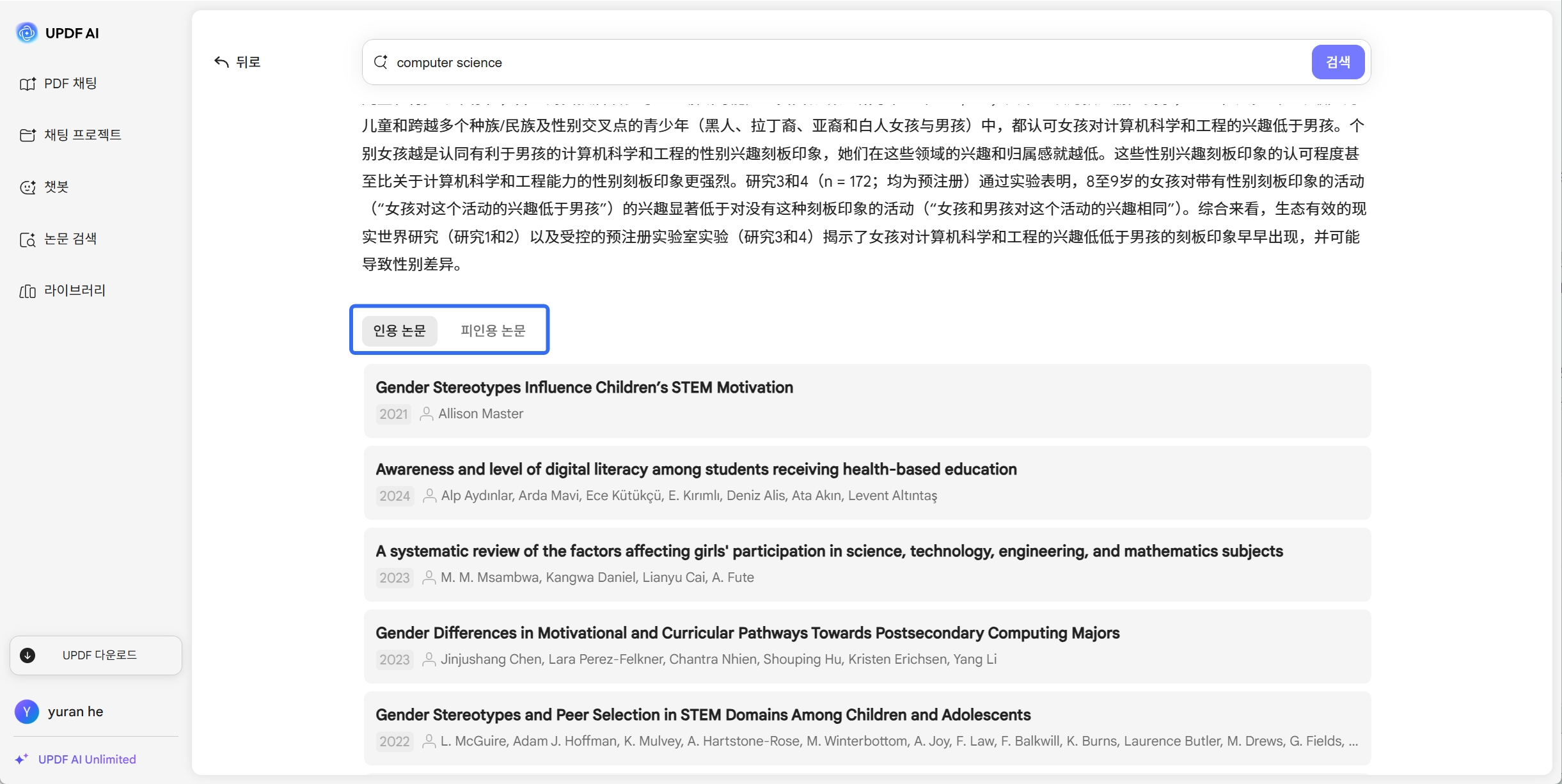Viewport: 1562px width, 784px height.
Task: Open the 라이브러리 sidebar item
Action: pyautogui.click(x=63, y=290)
